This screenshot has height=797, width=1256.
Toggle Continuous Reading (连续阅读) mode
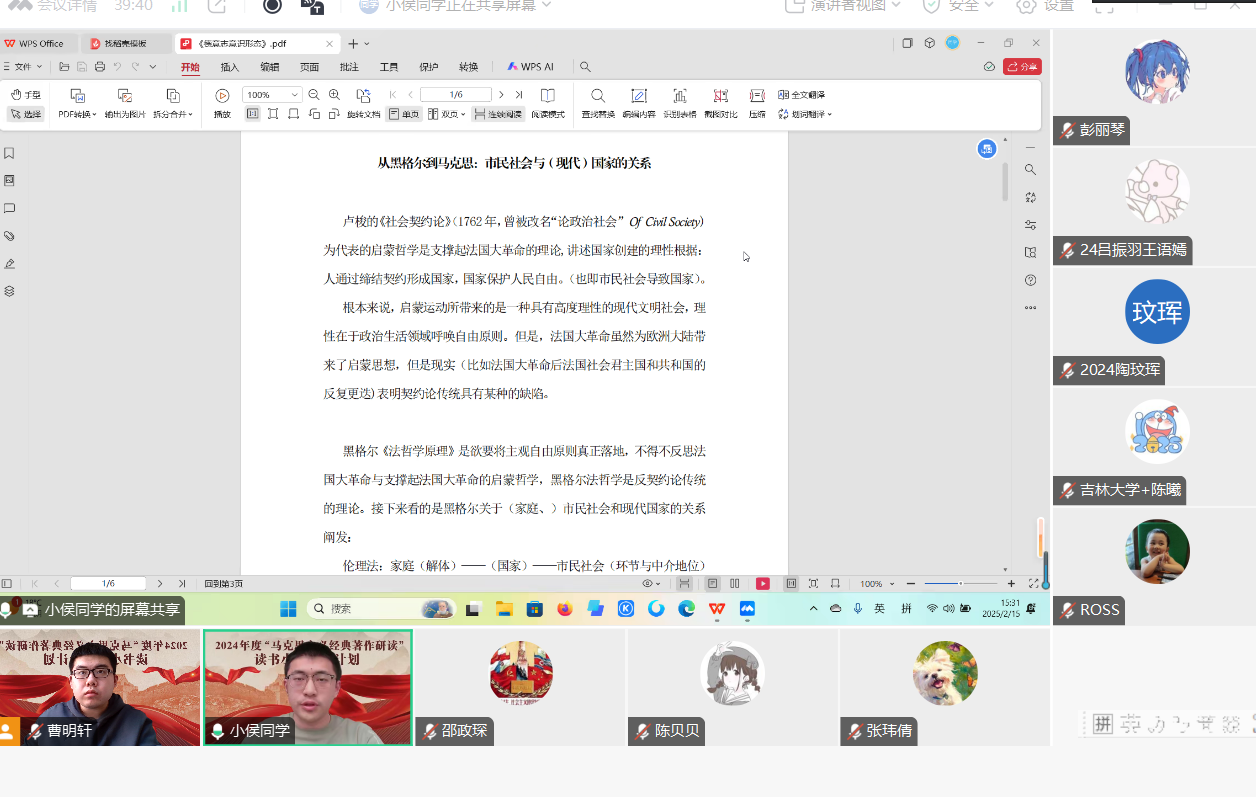(498, 114)
